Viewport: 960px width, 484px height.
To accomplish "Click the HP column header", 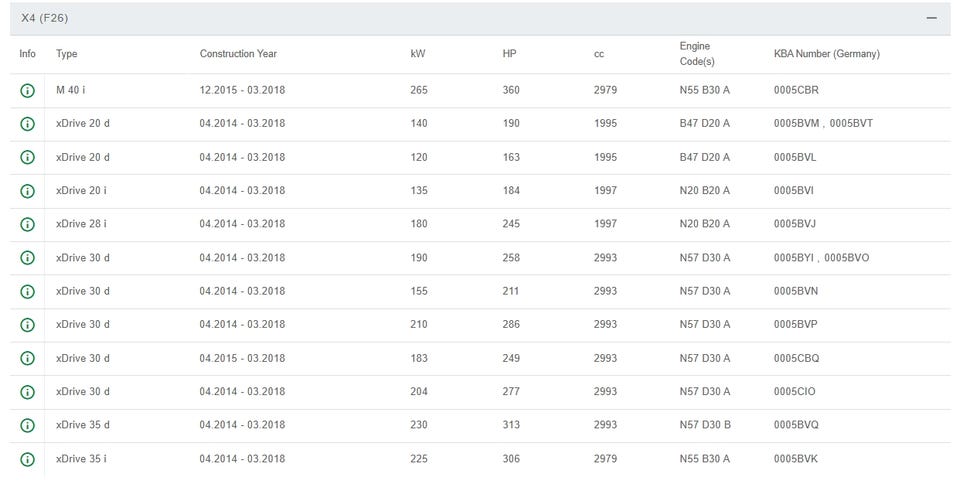I will (509, 54).
